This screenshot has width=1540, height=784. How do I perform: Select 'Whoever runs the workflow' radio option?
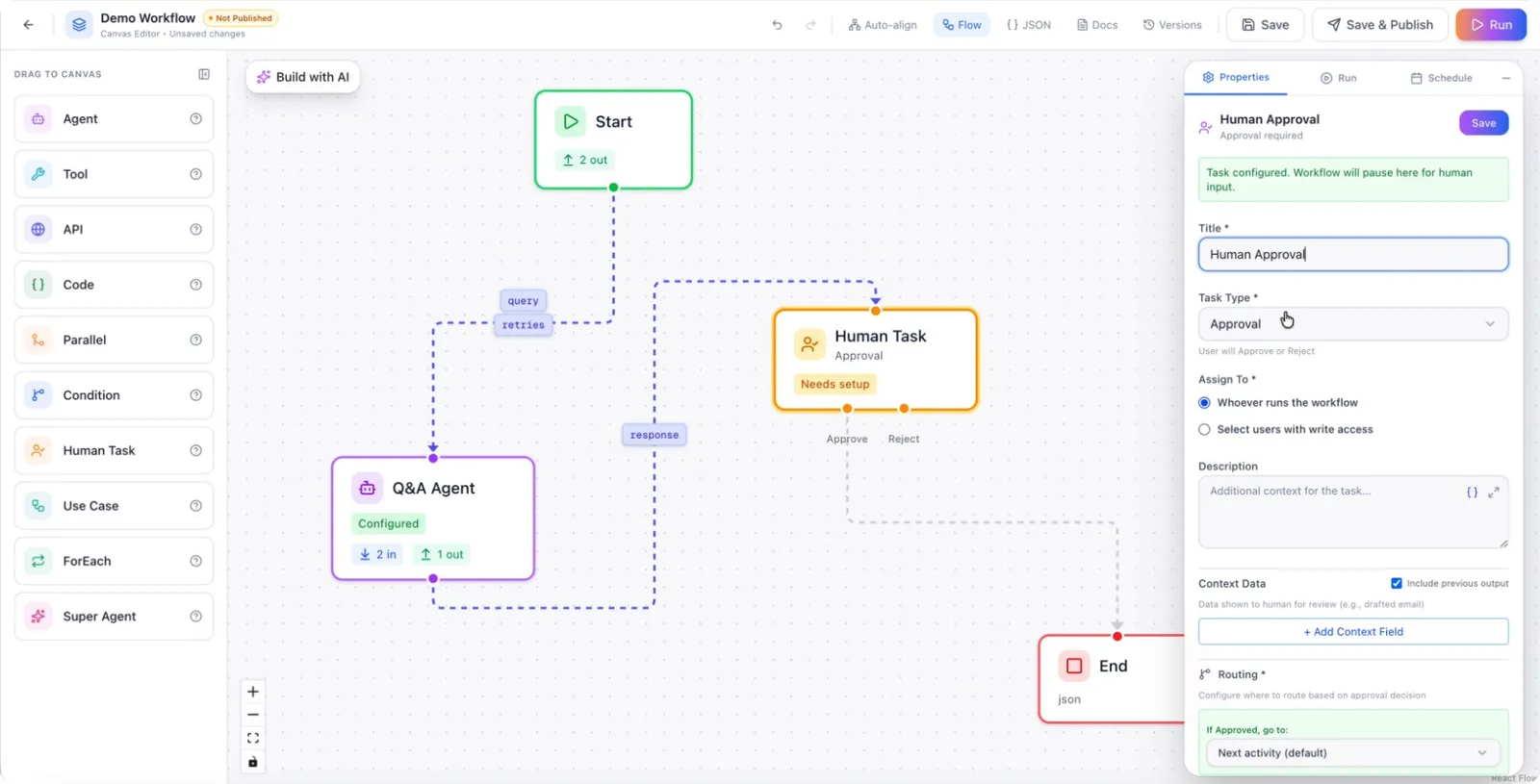click(1204, 403)
